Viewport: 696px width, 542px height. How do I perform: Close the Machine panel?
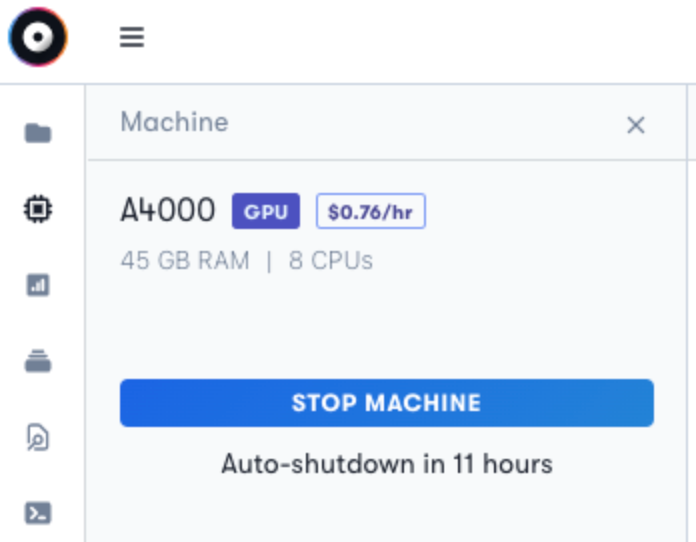(636, 125)
